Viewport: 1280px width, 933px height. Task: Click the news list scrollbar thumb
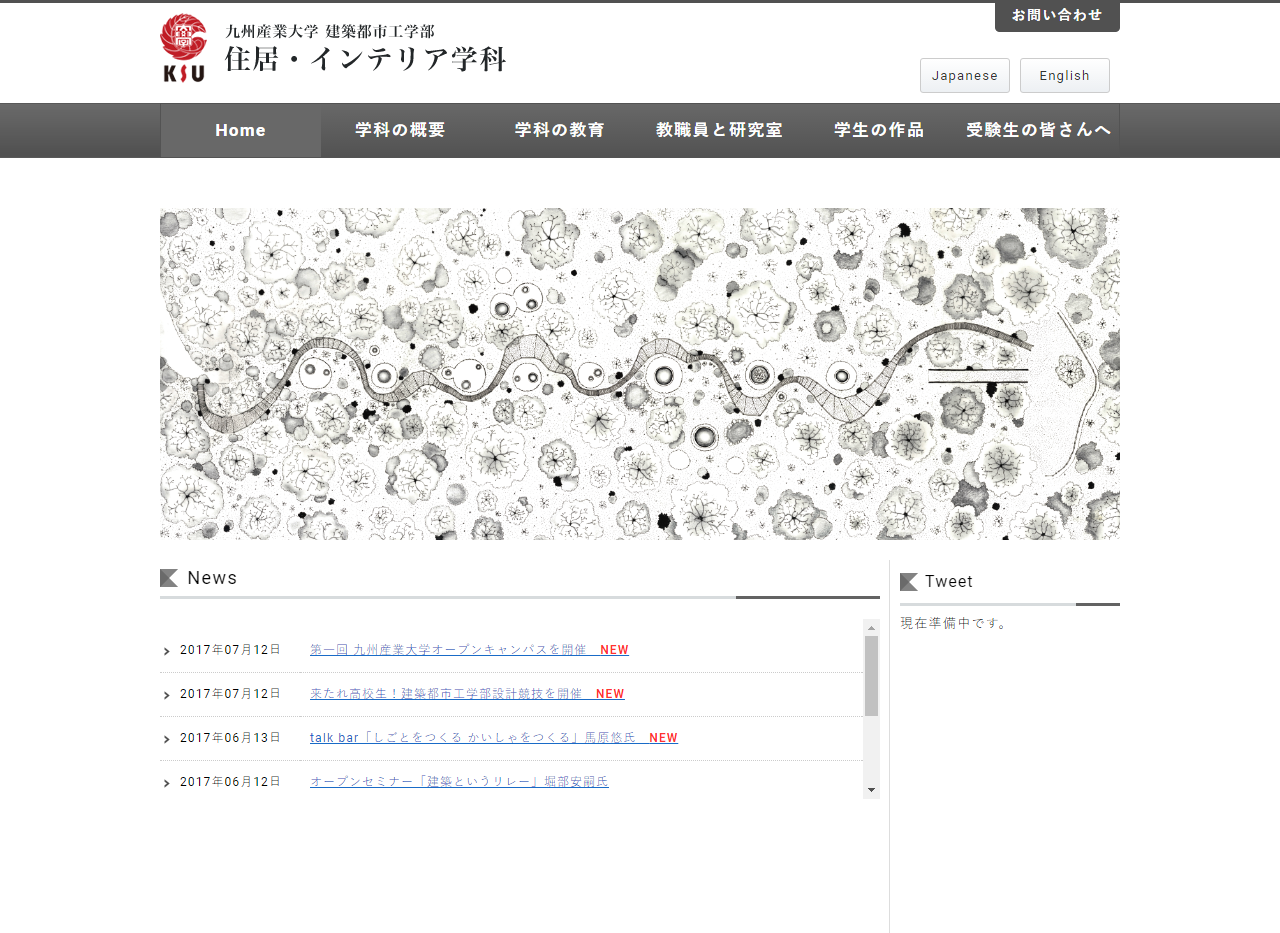(x=872, y=676)
